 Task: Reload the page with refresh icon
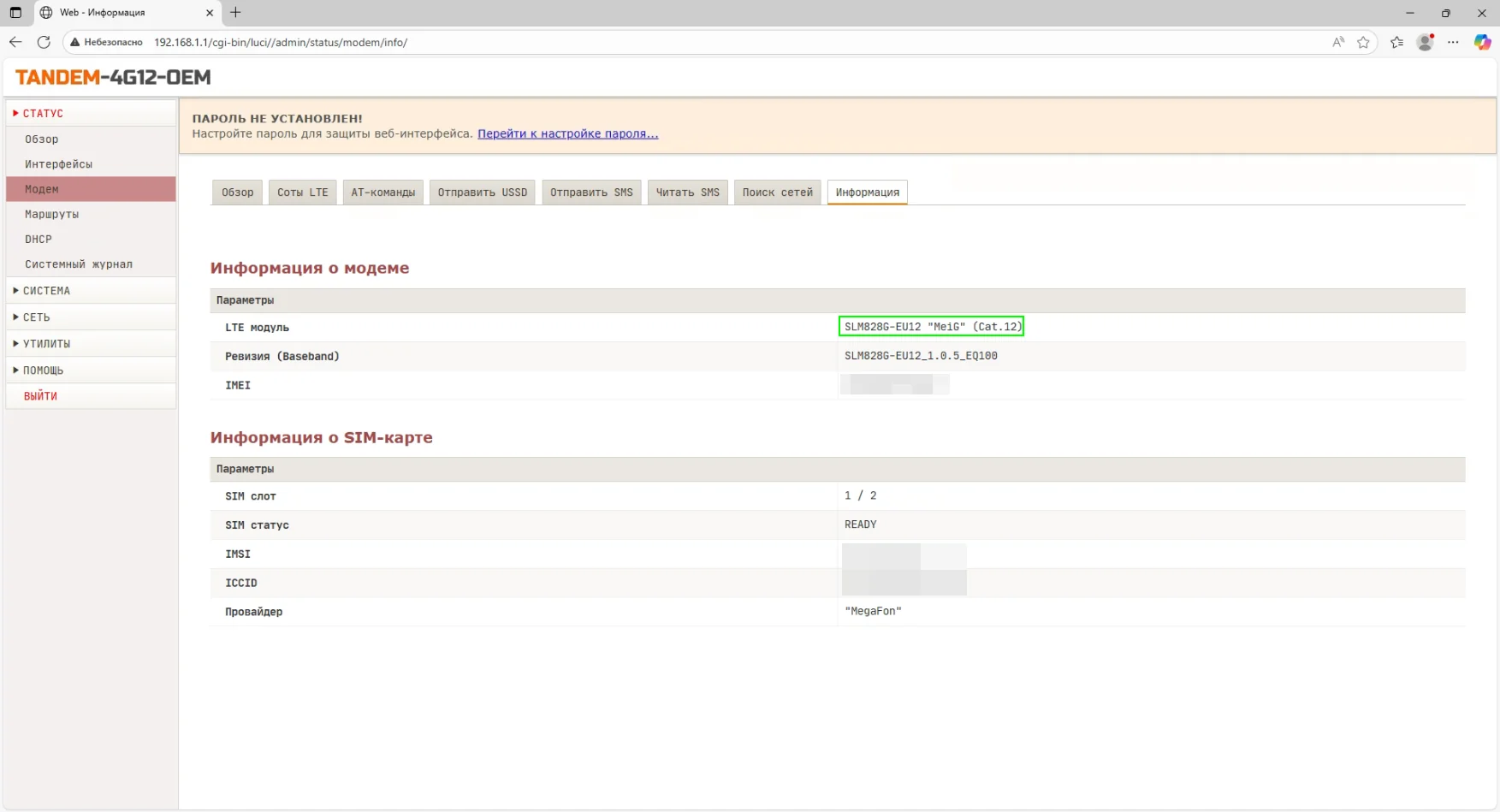[44, 42]
